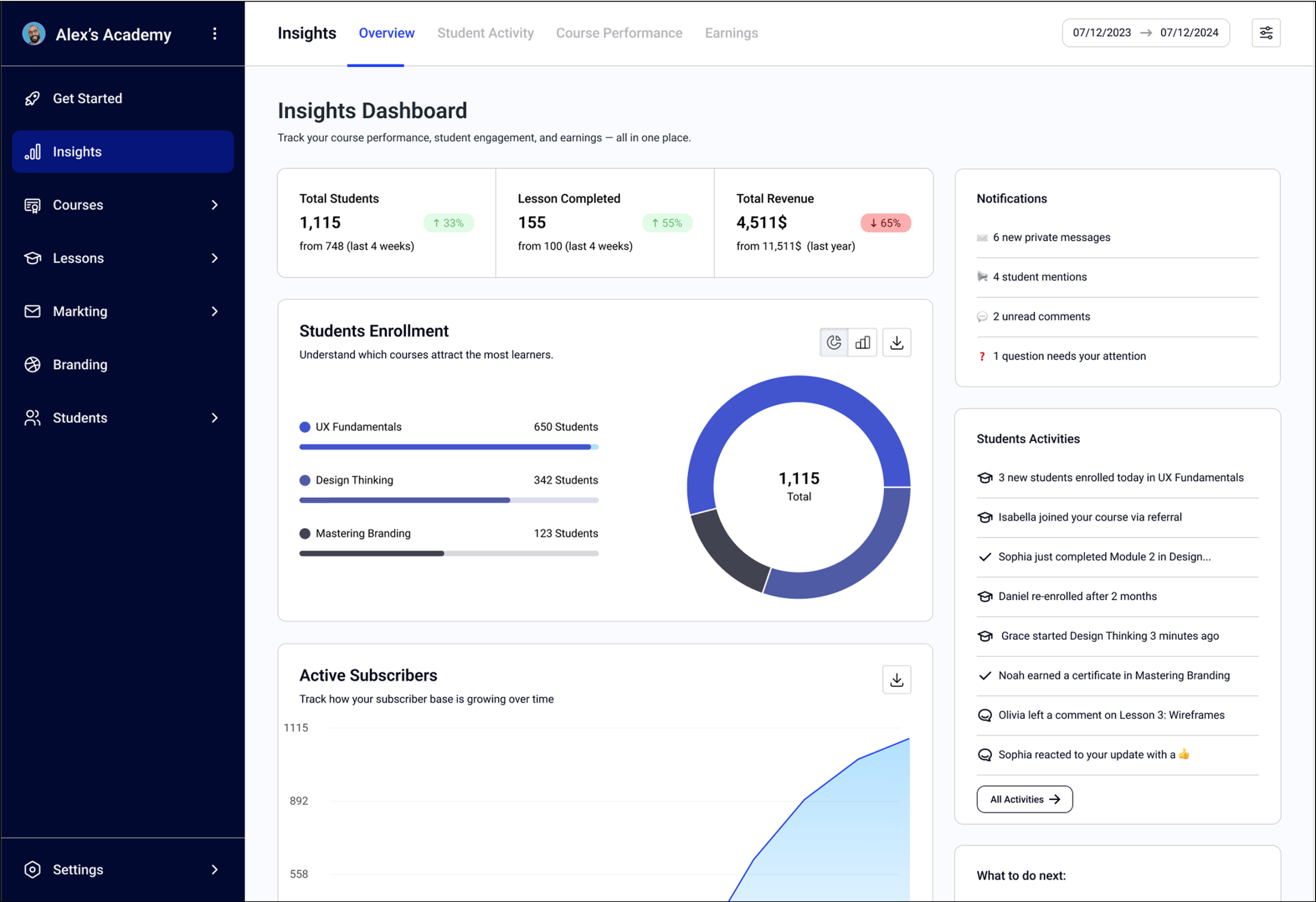Expand the Settings chevron in sidebar
This screenshot has height=902, width=1316.
pyautogui.click(x=214, y=869)
